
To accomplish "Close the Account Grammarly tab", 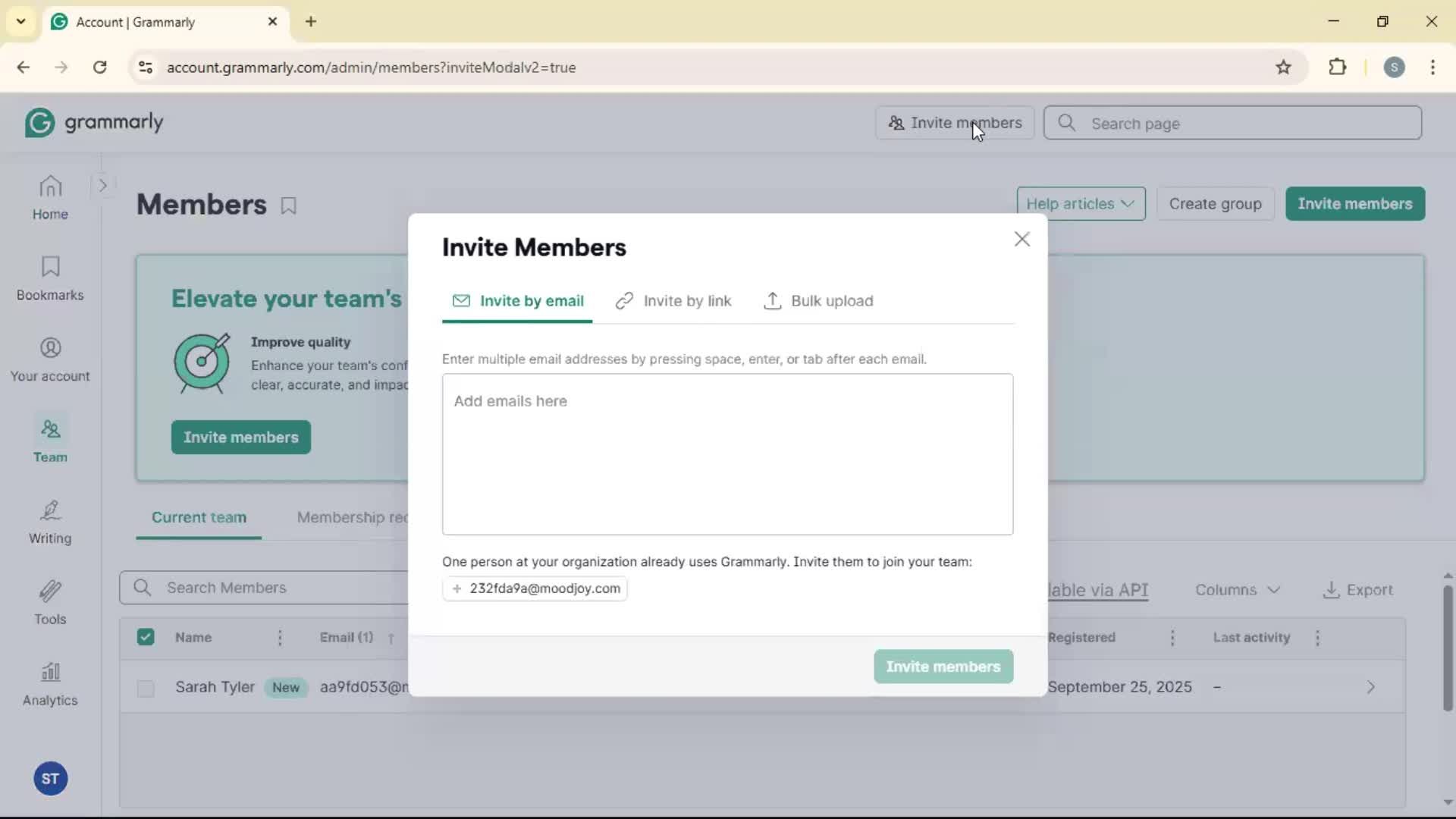I will (x=273, y=22).
